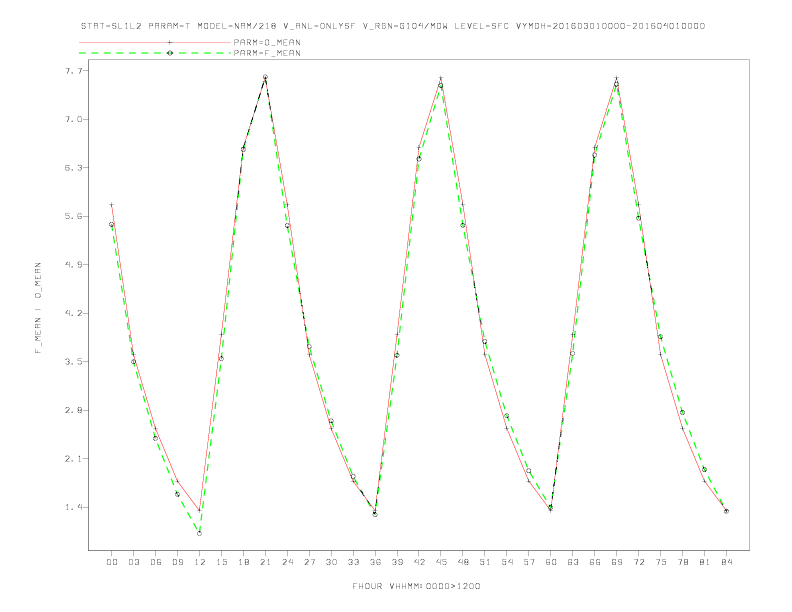Image resolution: width=792 pixels, height=612 pixels.
Task: Click the 69 forecast hour tick label
Action: pyautogui.click(x=617, y=562)
